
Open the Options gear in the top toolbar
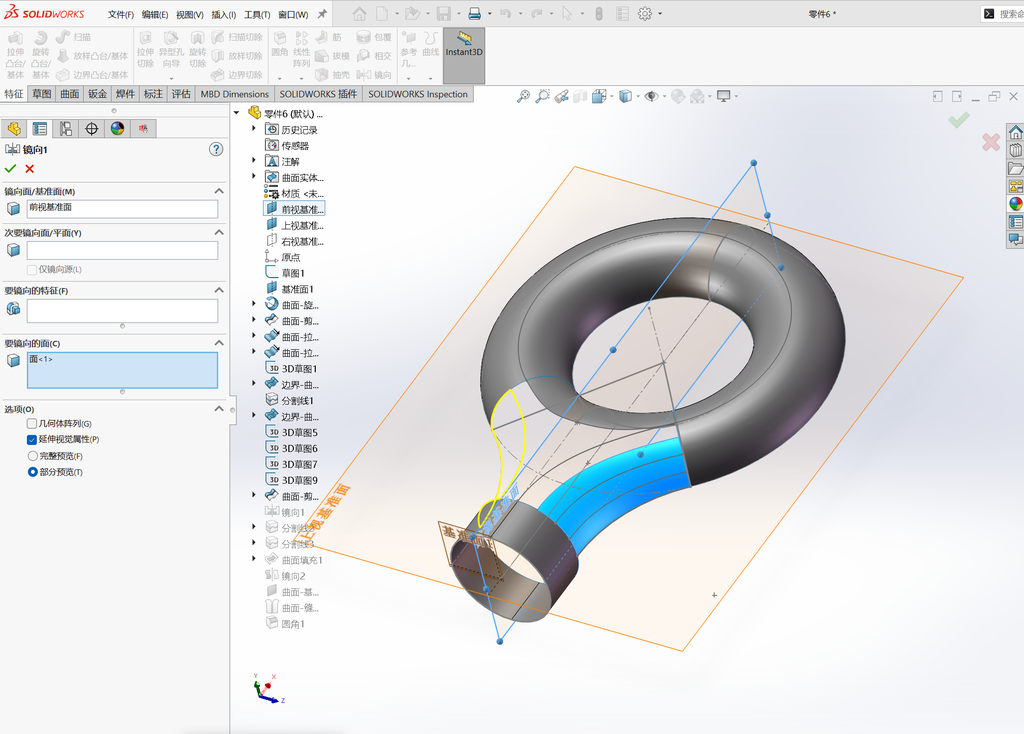[x=645, y=14]
